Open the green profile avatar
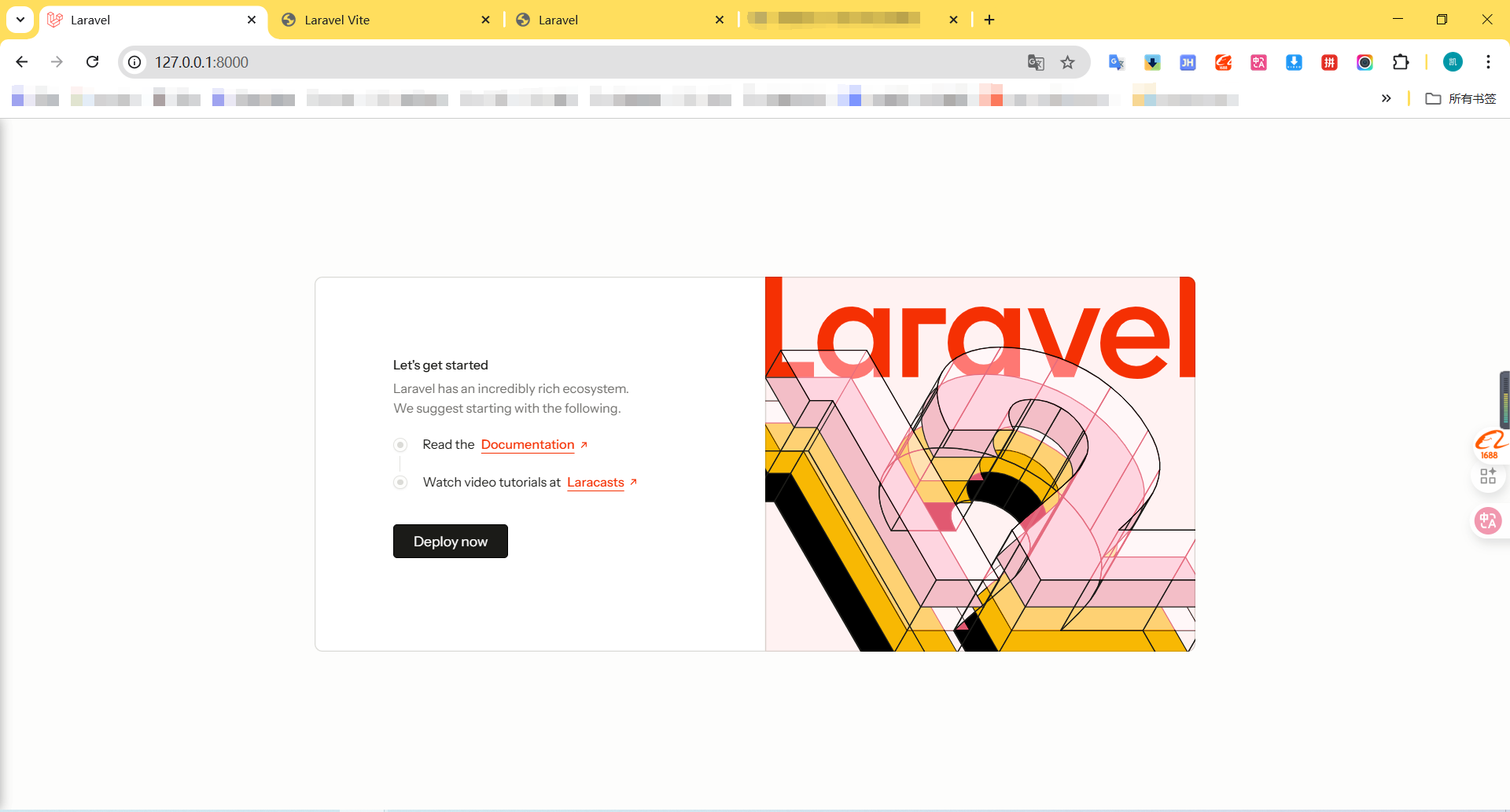 1453,62
